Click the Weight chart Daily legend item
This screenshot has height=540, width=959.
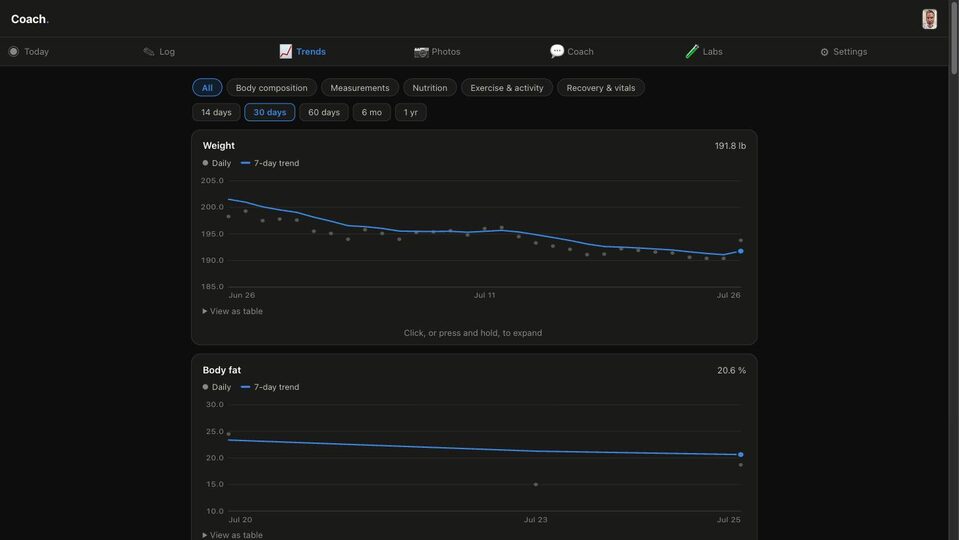coord(217,163)
